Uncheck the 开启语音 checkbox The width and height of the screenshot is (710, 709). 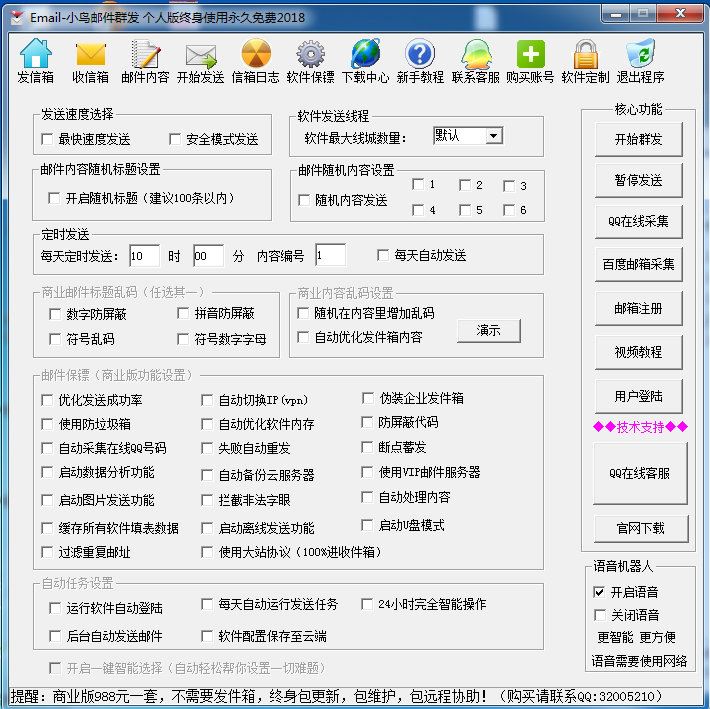coord(599,592)
